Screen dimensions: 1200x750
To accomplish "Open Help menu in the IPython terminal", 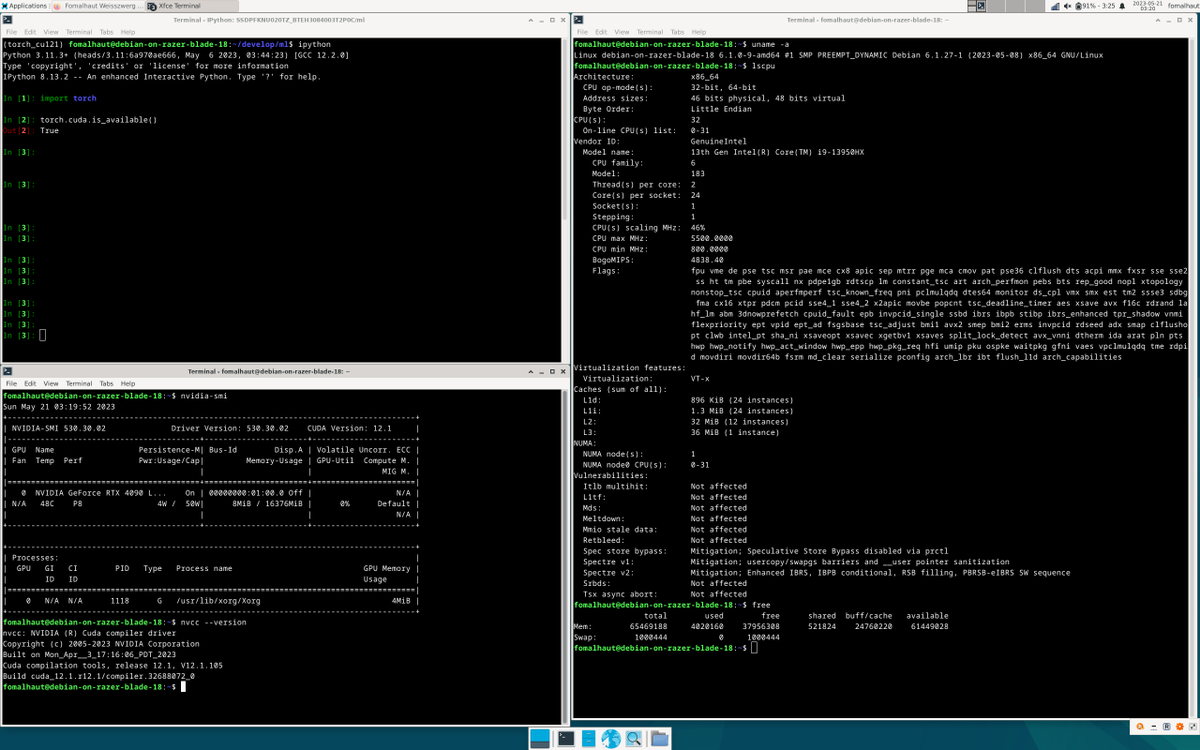I will (x=128, y=32).
